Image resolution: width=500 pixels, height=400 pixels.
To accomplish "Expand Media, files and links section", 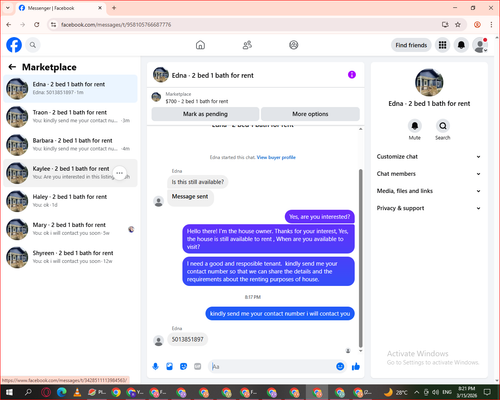I will 429,191.
